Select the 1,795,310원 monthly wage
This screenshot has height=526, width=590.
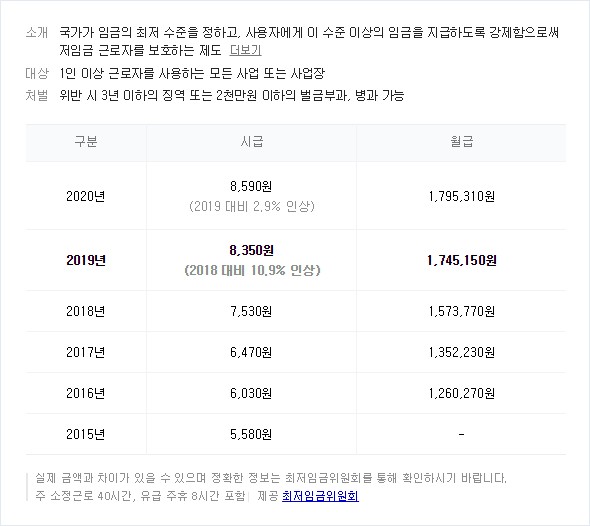tap(461, 196)
